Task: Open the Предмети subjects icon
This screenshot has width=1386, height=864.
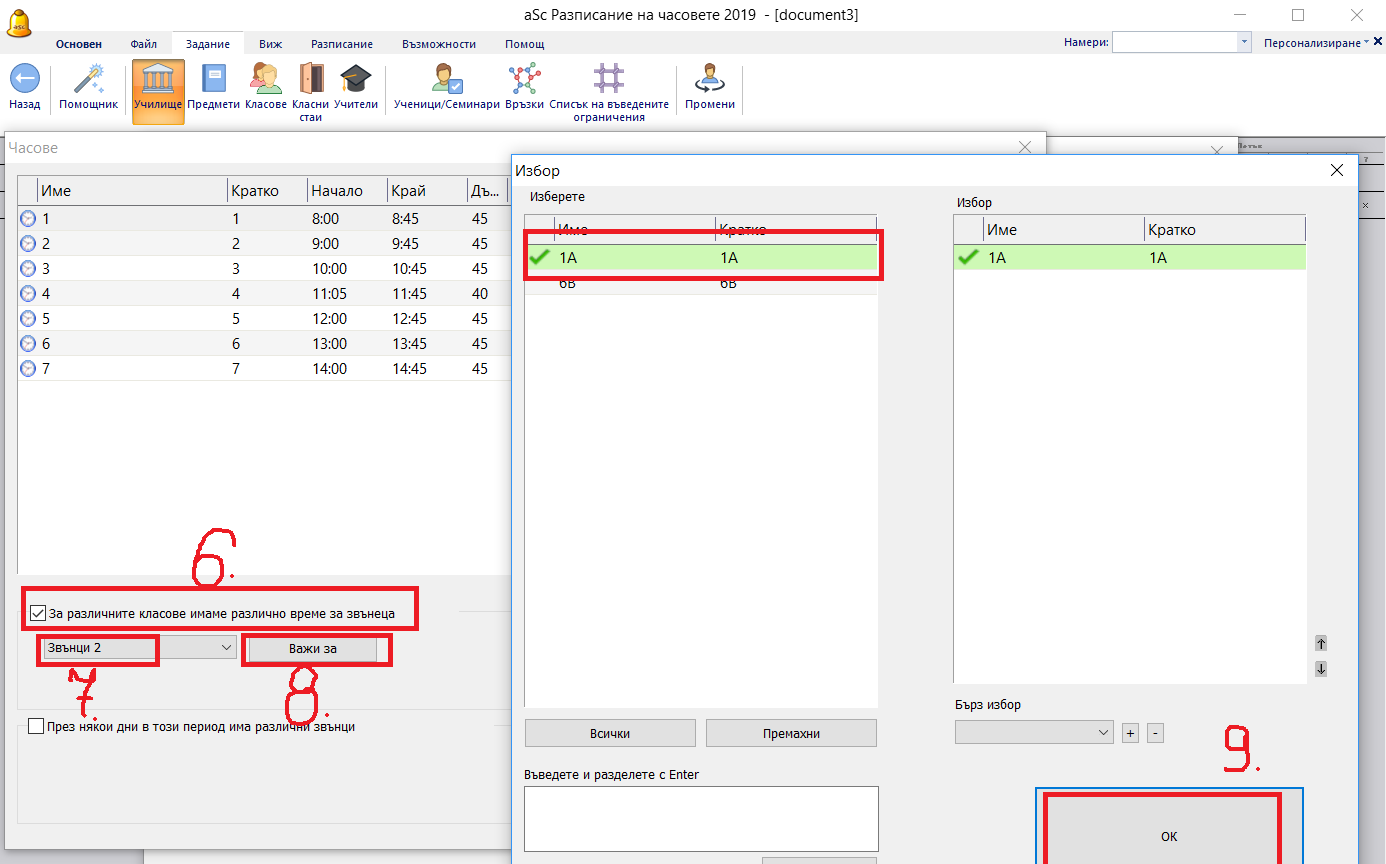Action: point(214,80)
